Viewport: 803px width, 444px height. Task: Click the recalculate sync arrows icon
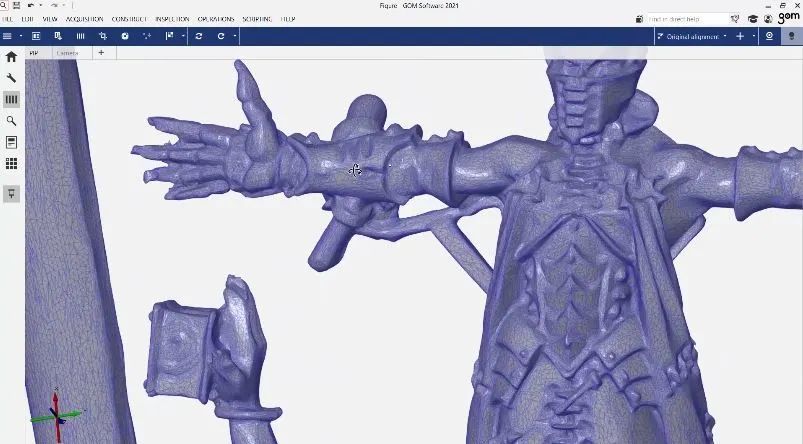pos(199,36)
